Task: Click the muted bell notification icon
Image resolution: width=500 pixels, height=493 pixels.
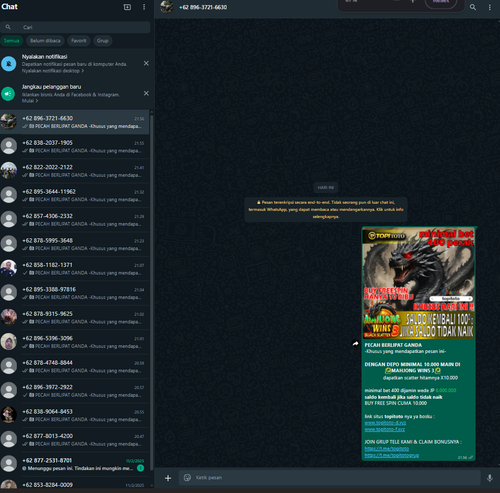Action: pyautogui.click(x=9, y=63)
